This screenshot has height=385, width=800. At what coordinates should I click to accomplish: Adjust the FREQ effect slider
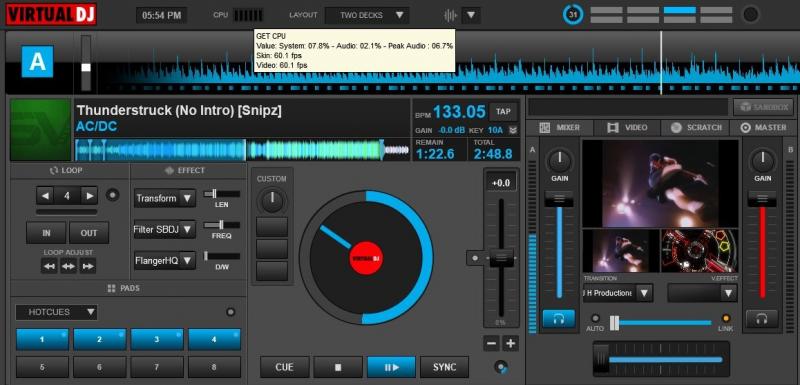pos(222,225)
